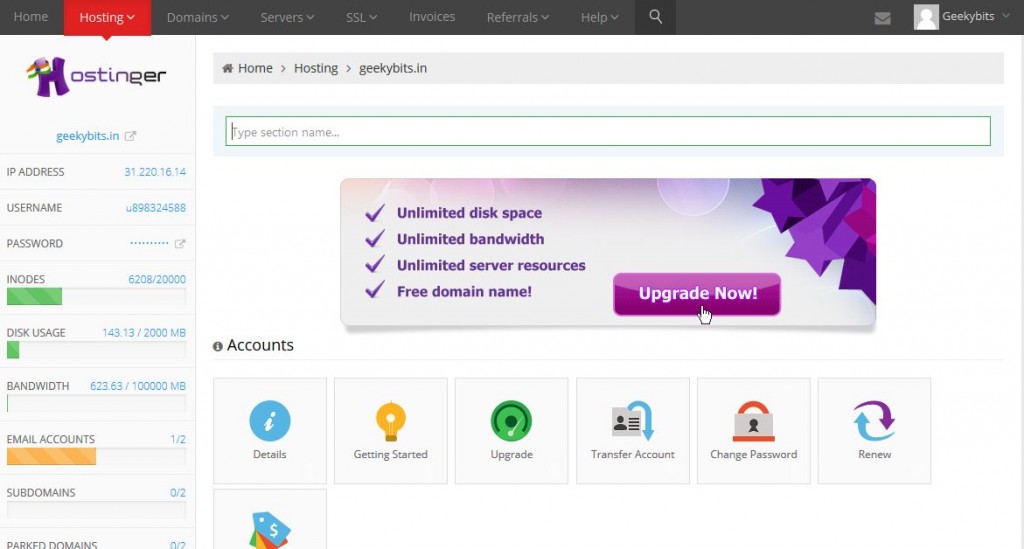Go to Home in top navigation
This screenshot has height=549, width=1024.
tap(31, 17)
